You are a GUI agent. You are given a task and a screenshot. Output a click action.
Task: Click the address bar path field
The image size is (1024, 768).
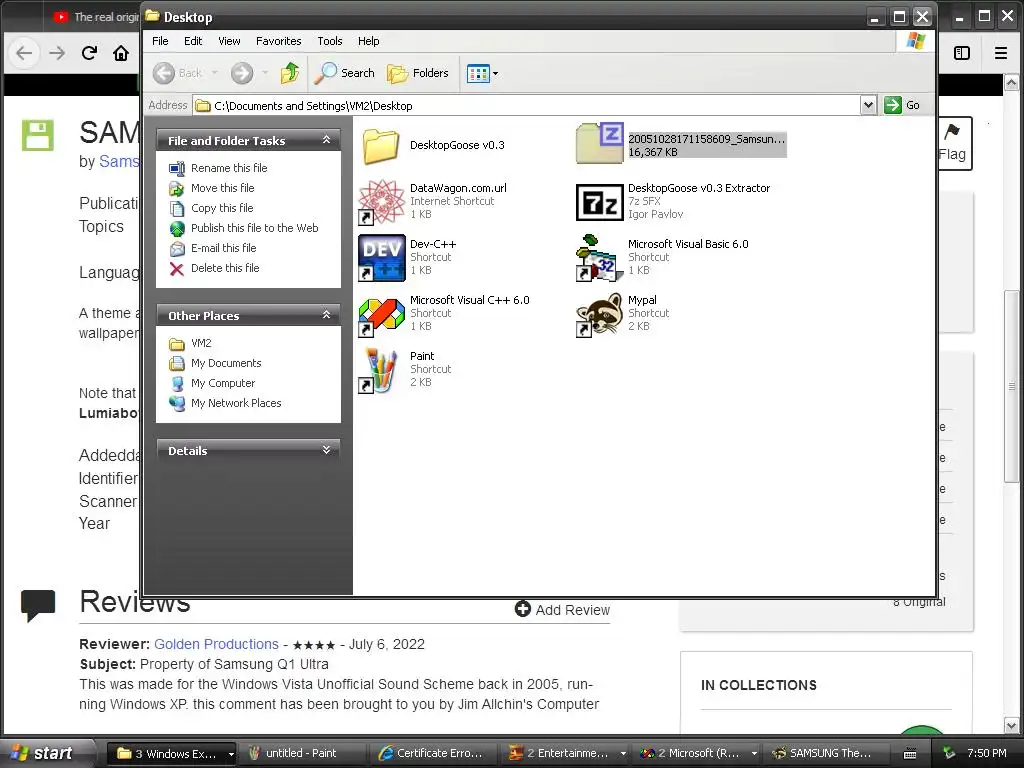tap(526, 105)
